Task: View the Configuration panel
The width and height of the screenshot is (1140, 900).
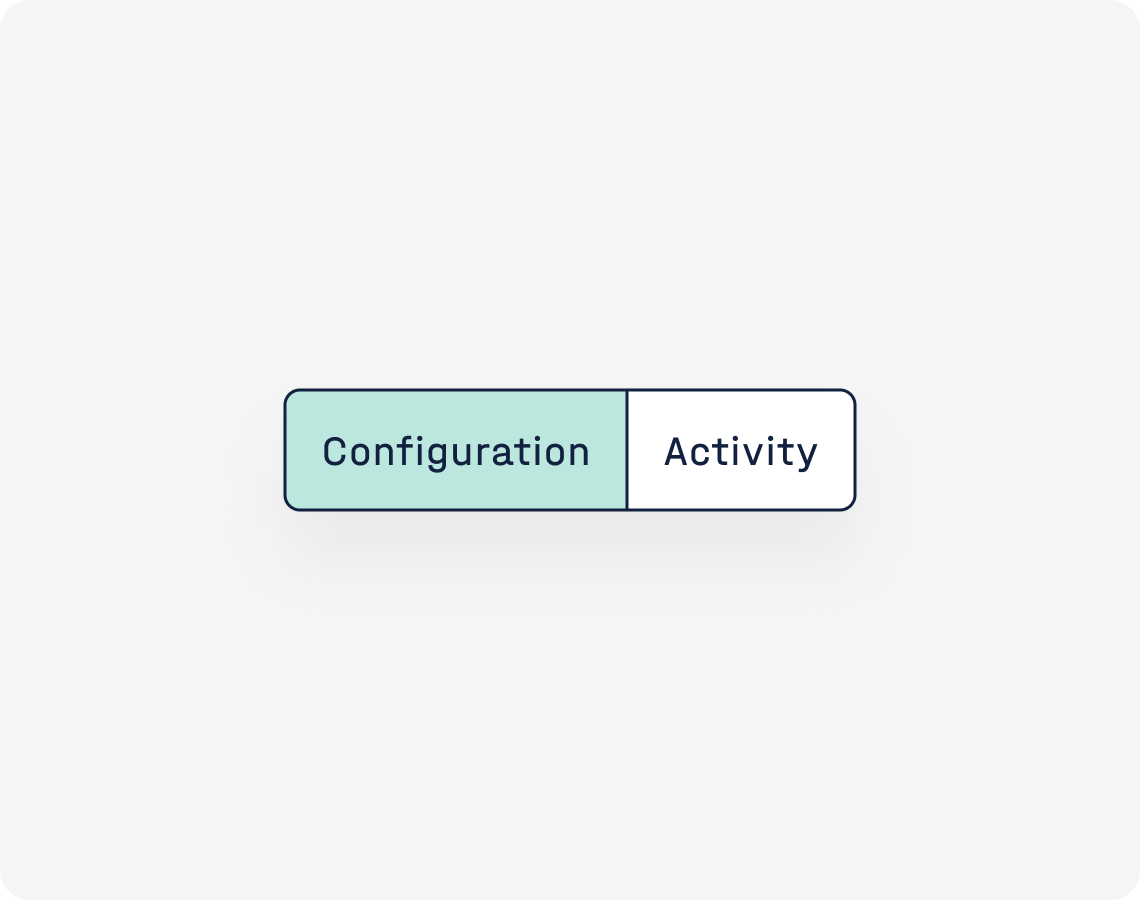Action: tap(456, 450)
